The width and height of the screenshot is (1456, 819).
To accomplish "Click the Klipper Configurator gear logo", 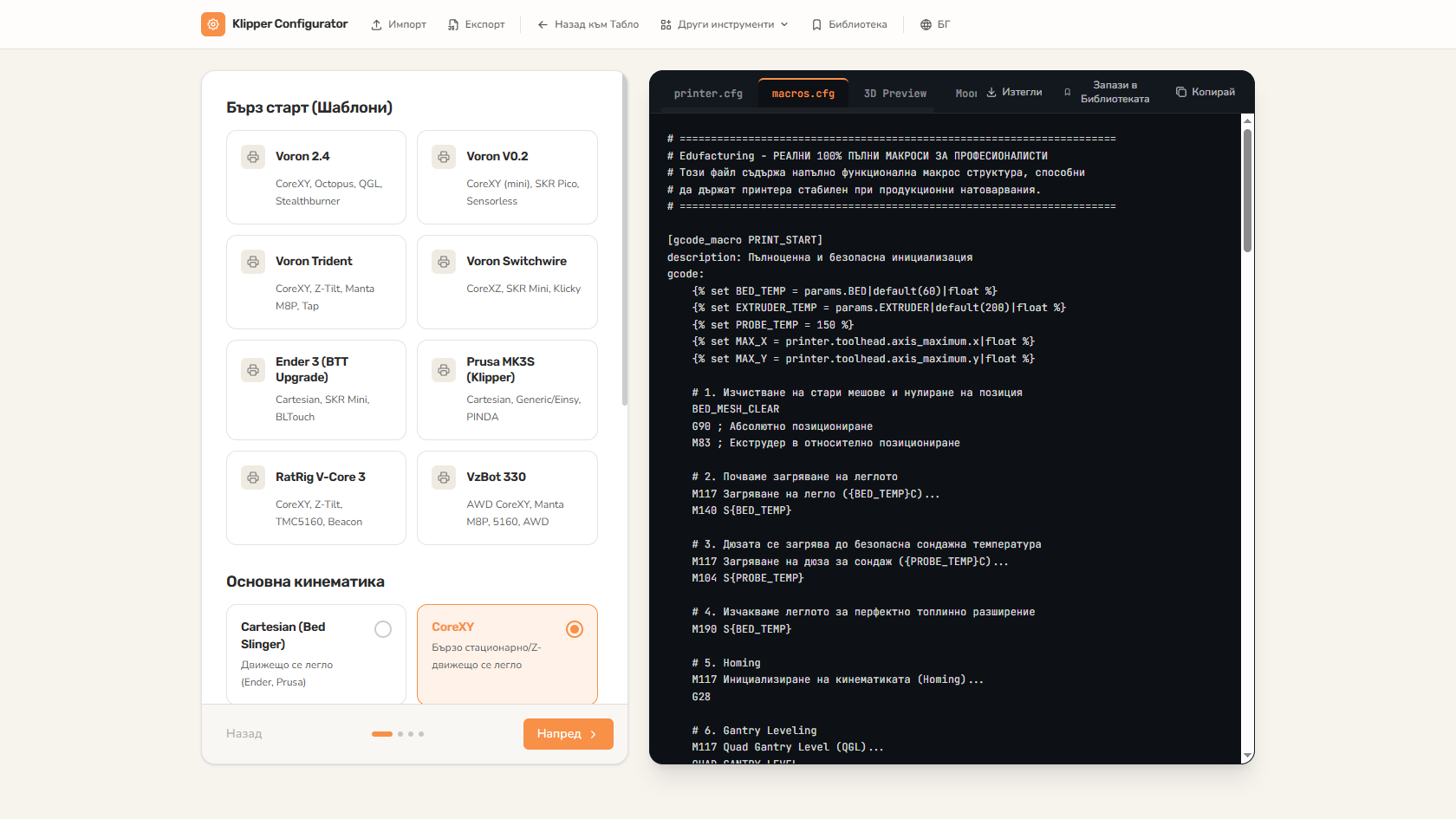I will click(x=213, y=24).
